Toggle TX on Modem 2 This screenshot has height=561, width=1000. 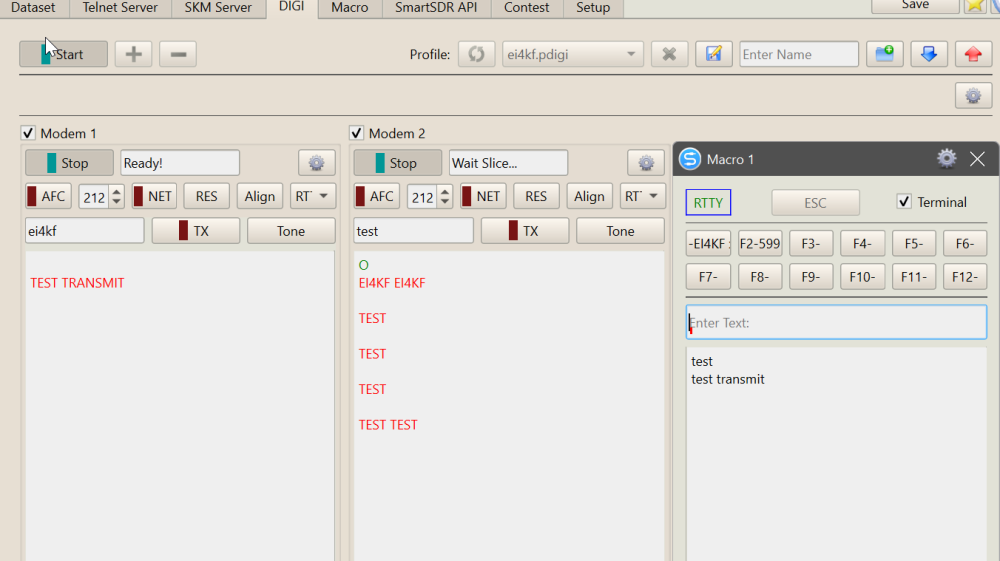tap(525, 231)
